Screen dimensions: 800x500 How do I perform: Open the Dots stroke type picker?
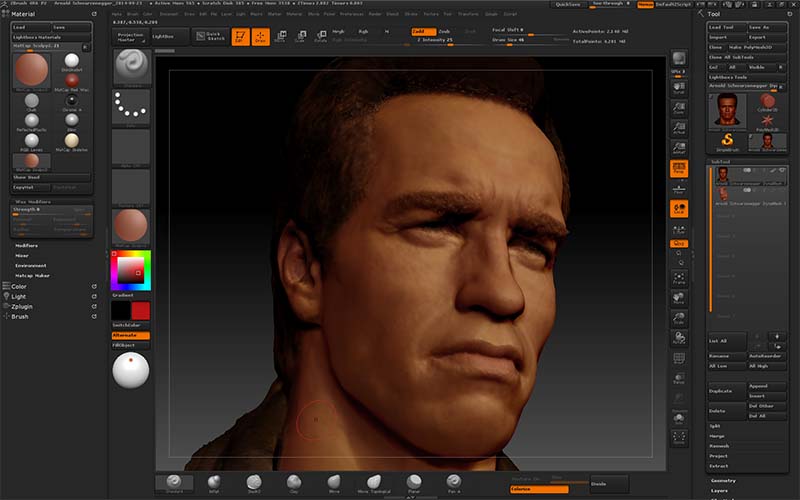pyautogui.click(x=131, y=108)
